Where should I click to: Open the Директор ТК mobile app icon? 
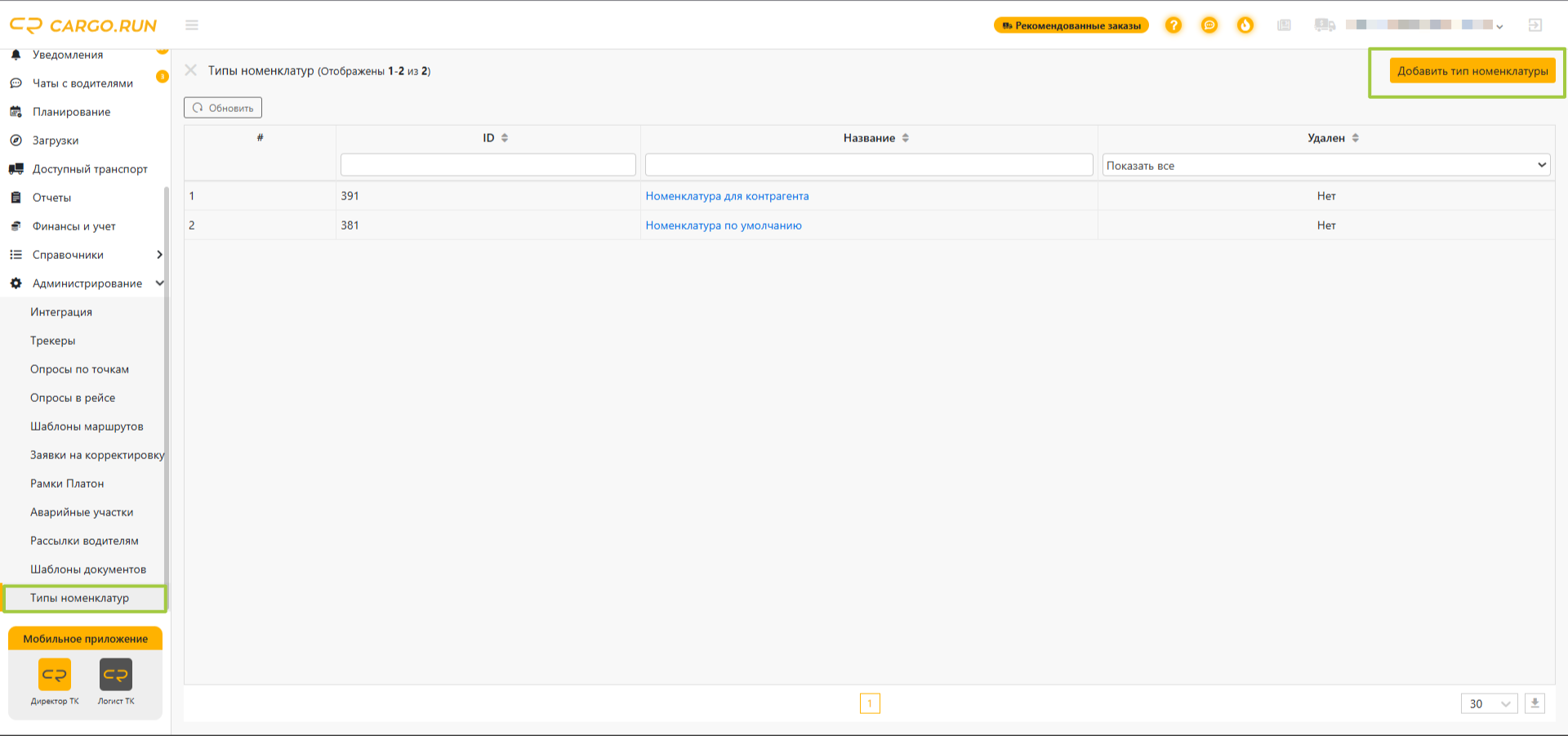(55, 675)
